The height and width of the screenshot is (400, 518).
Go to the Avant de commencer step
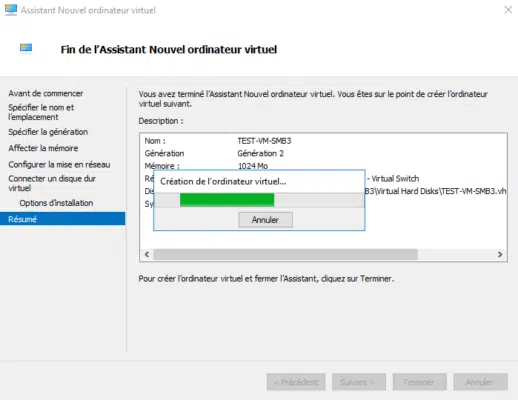(46, 93)
